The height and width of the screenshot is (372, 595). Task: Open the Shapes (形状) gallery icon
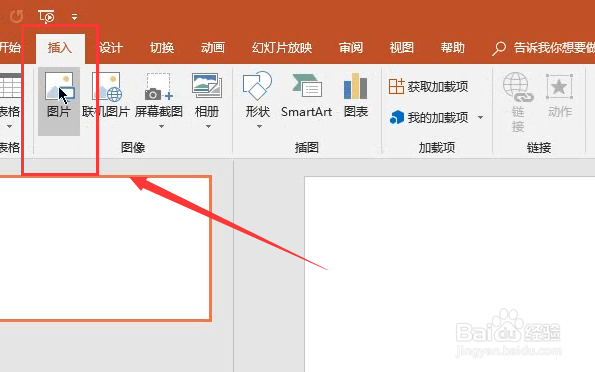[x=257, y=86]
